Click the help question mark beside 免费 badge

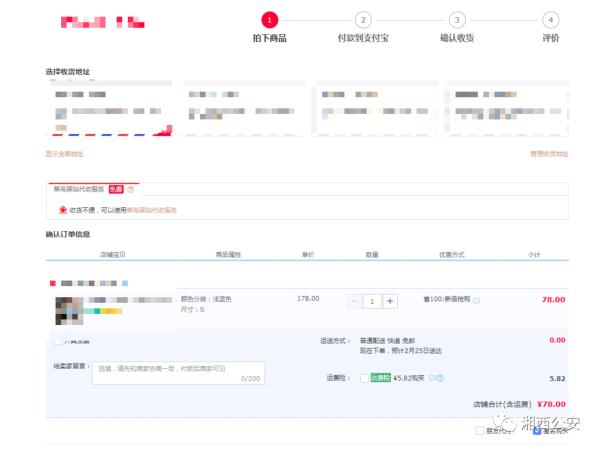coord(131,189)
